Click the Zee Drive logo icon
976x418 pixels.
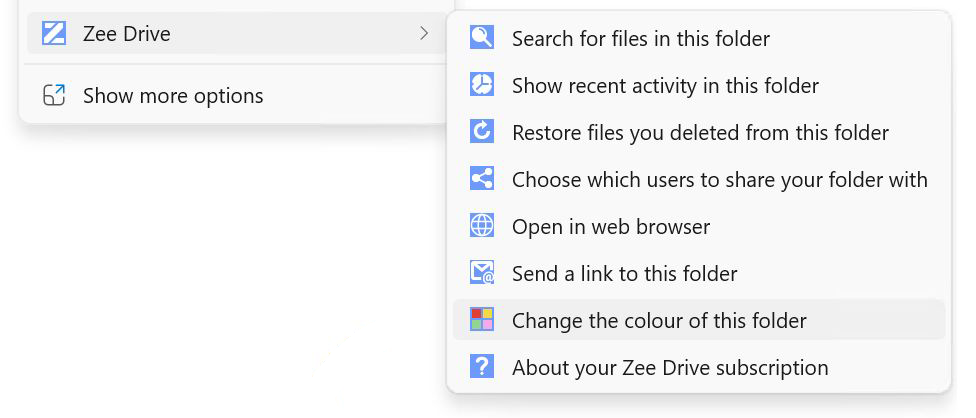54,34
